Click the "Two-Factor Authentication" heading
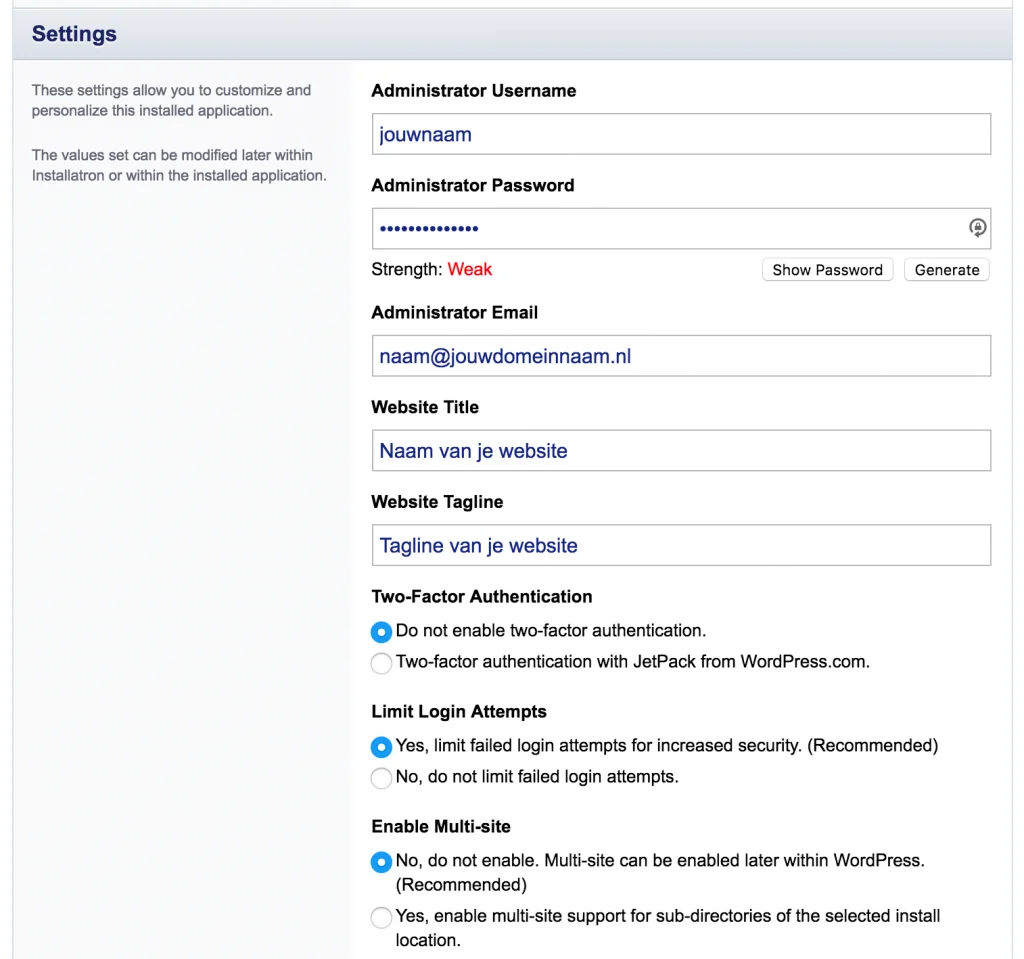 click(x=481, y=596)
